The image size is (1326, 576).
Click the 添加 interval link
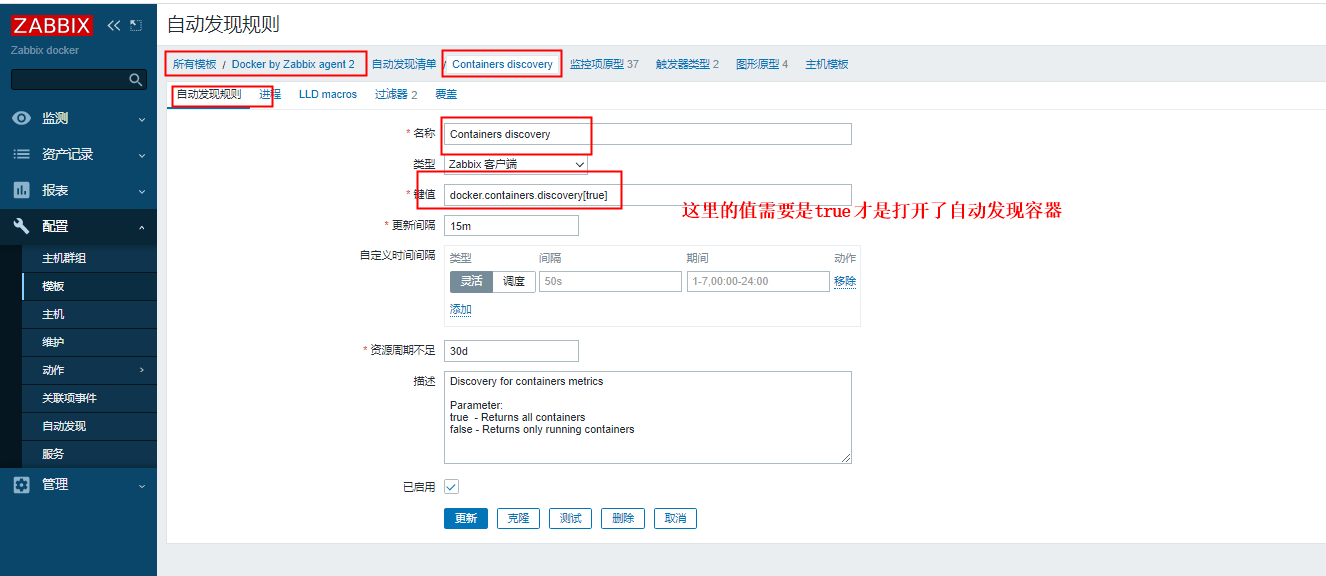pyautogui.click(x=461, y=310)
